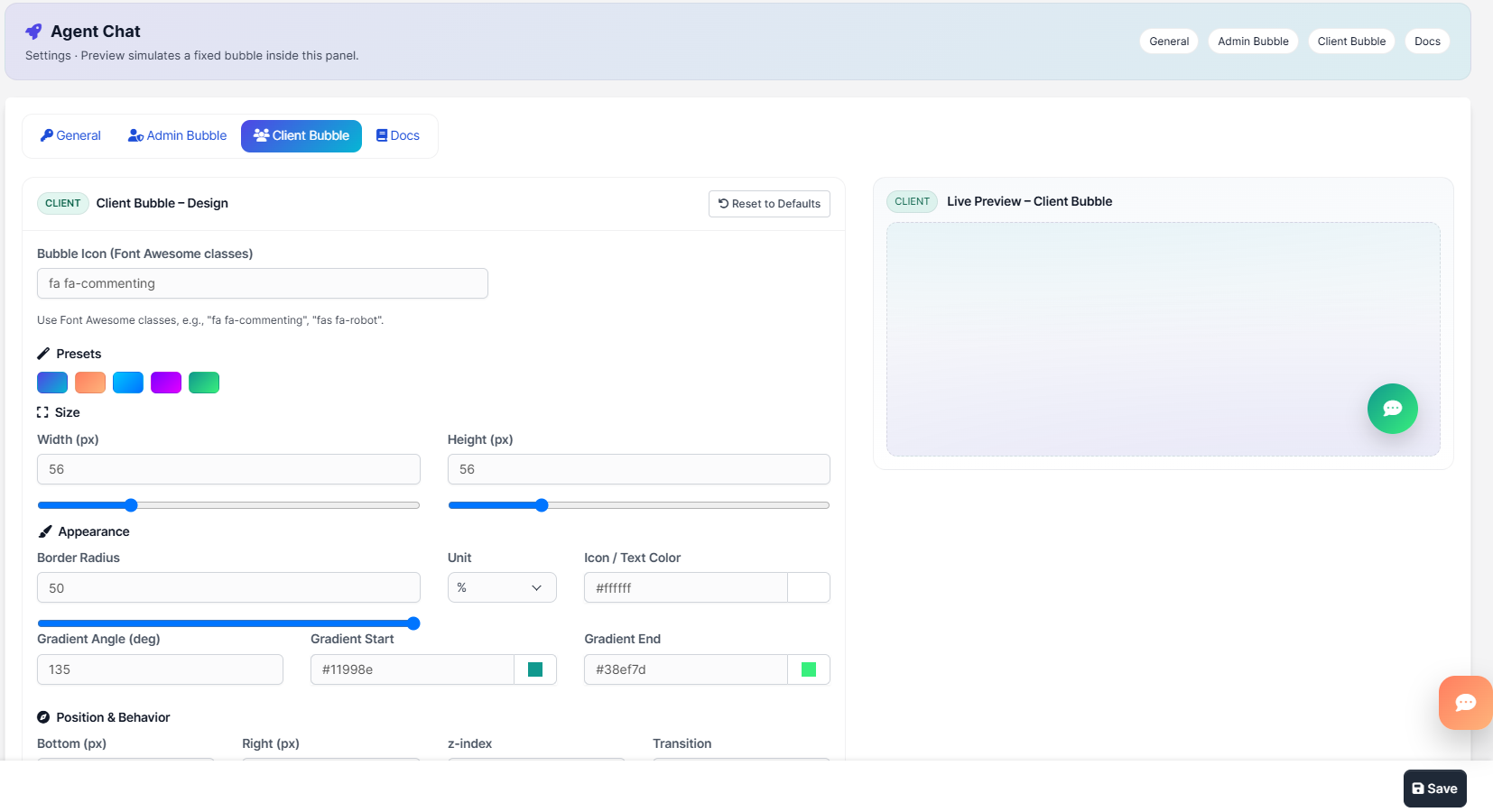Click the Width slider handle
Image resolution: width=1493 pixels, height=812 pixels.
(131, 505)
